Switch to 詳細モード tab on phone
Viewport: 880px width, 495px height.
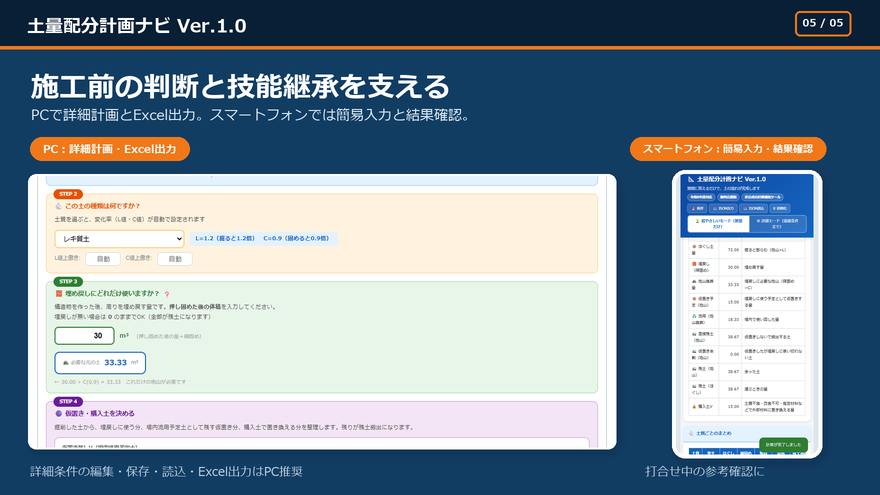coord(778,224)
